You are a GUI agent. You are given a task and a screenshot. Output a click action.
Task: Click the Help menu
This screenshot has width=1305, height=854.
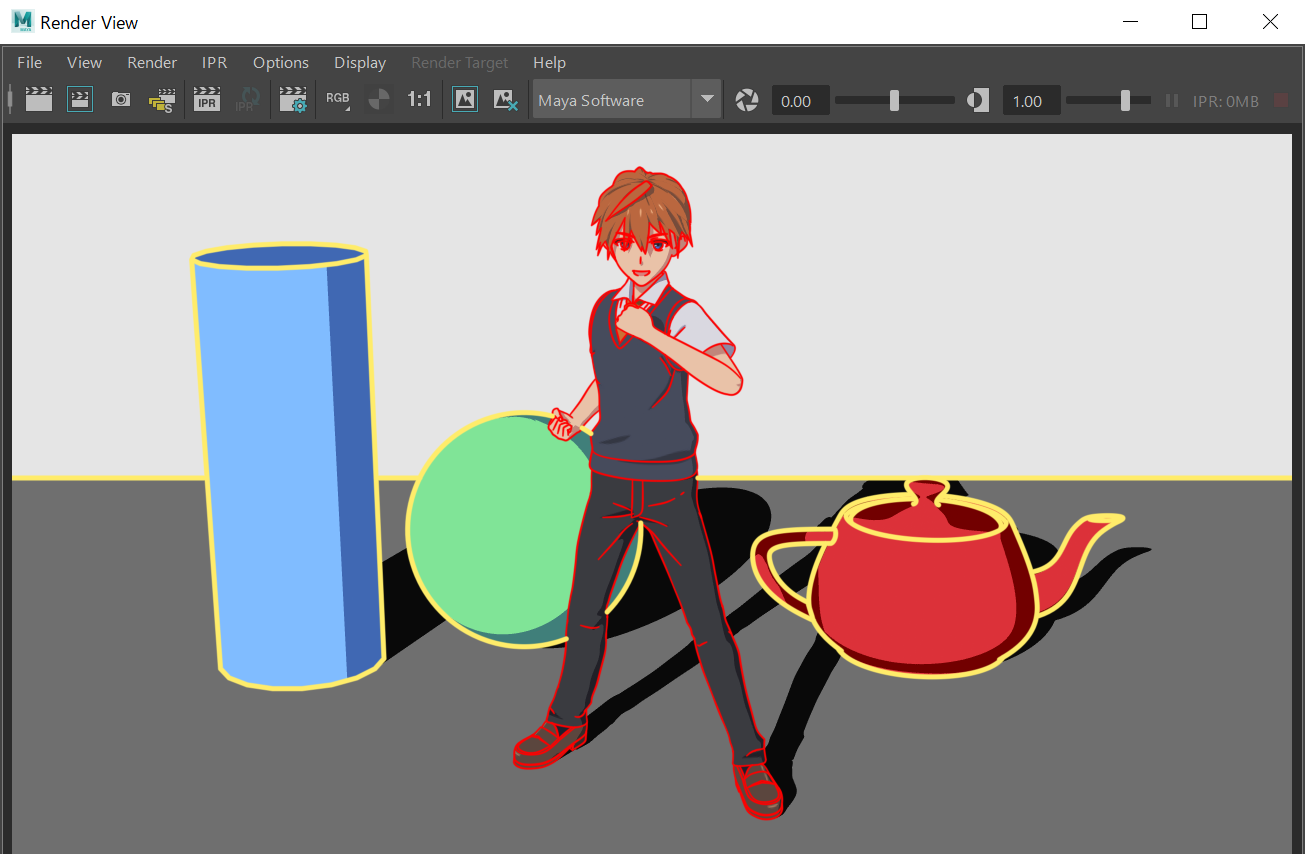(549, 63)
